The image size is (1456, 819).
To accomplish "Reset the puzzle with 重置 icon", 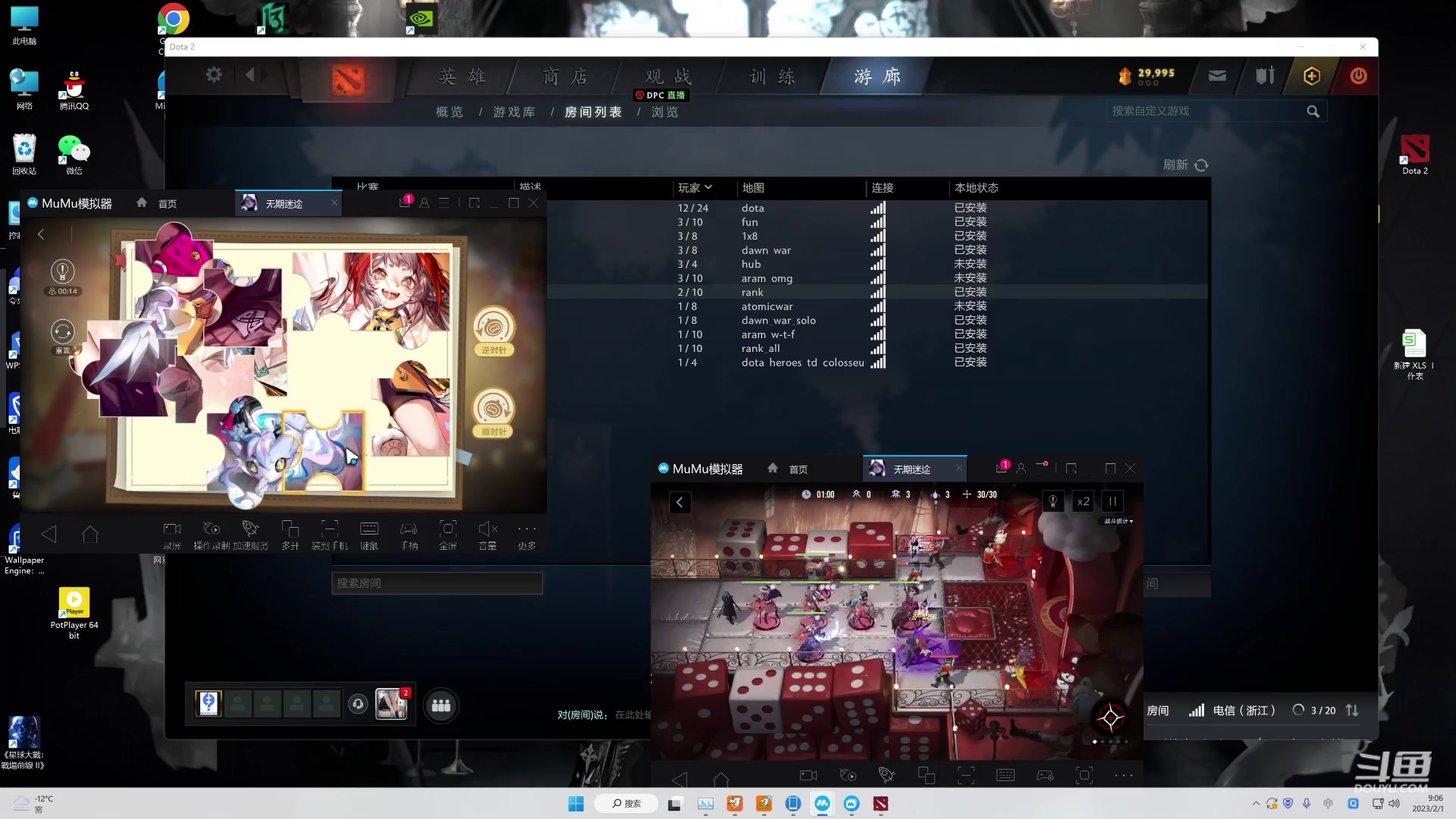I will (x=62, y=332).
